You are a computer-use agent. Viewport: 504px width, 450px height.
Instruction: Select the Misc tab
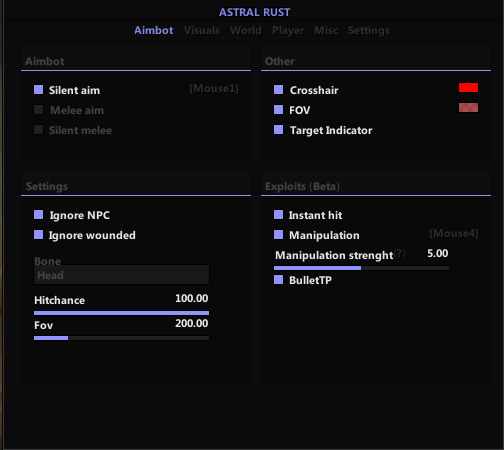[326, 30]
